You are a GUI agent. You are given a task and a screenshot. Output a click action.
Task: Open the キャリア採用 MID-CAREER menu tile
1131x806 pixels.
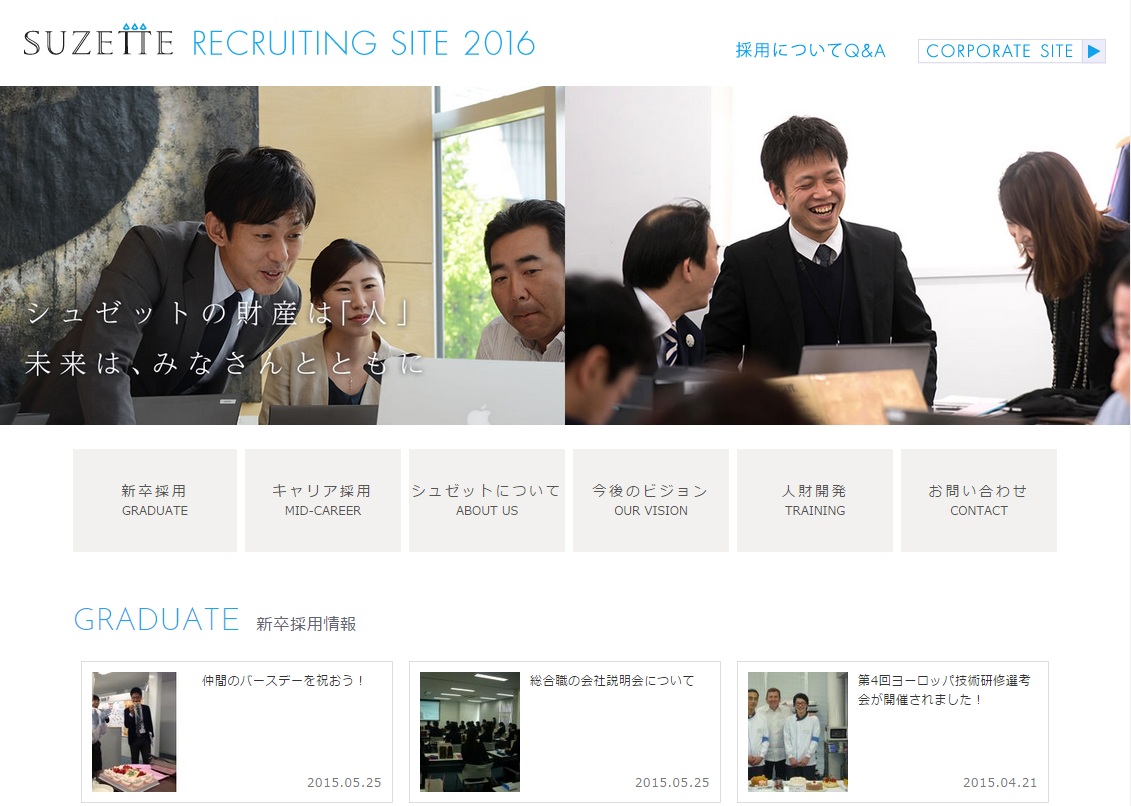click(x=322, y=500)
